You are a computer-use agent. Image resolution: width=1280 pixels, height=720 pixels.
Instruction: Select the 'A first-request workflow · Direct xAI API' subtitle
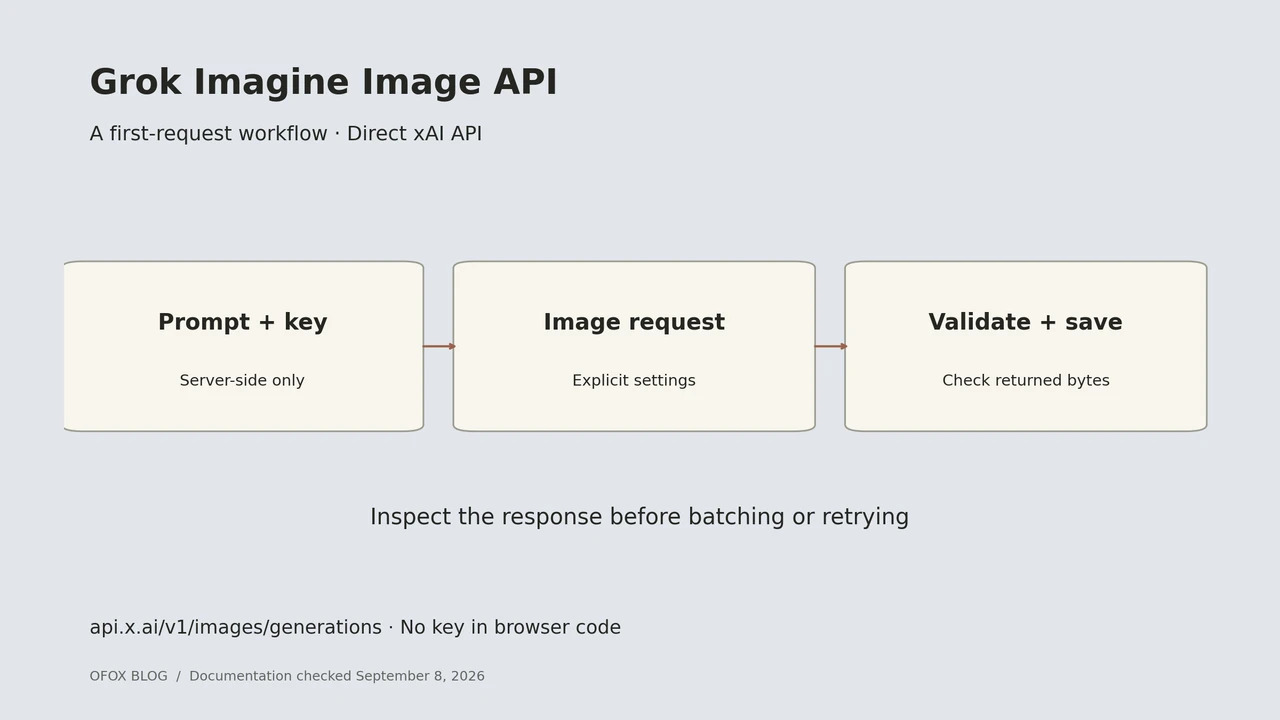tap(286, 134)
